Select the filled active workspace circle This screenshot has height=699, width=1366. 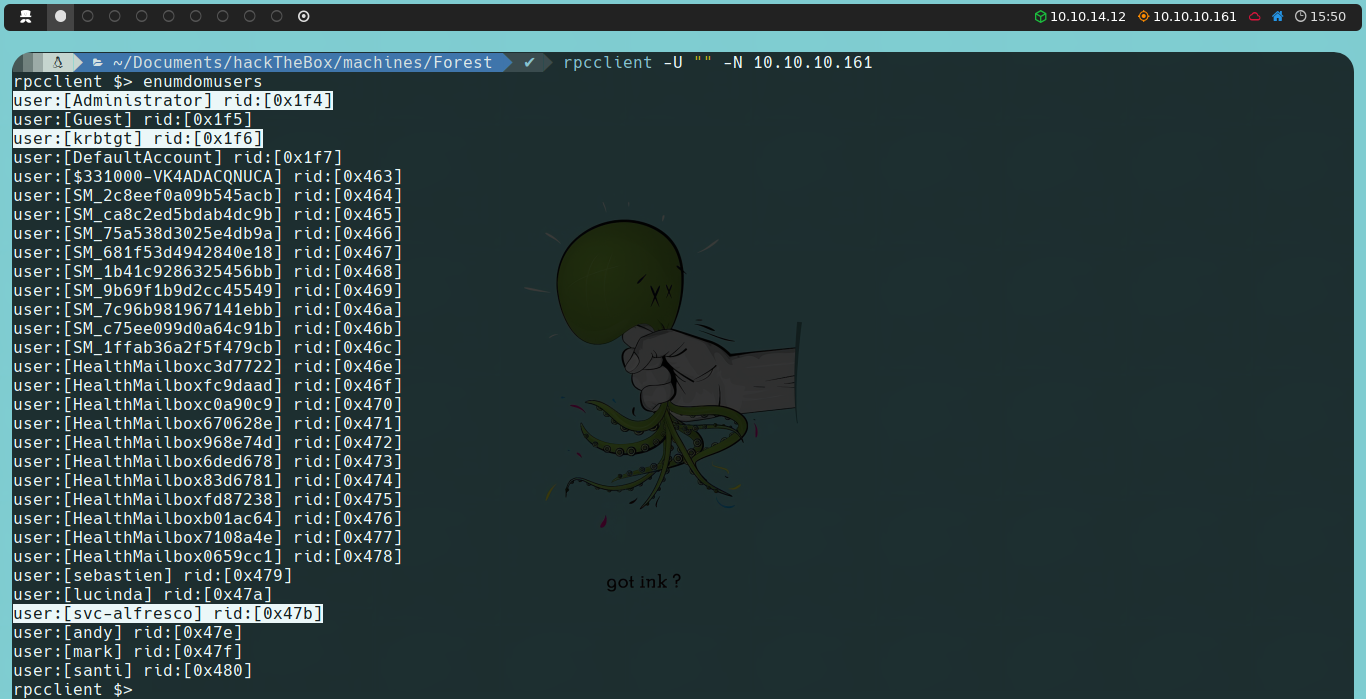[x=61, y=16]
